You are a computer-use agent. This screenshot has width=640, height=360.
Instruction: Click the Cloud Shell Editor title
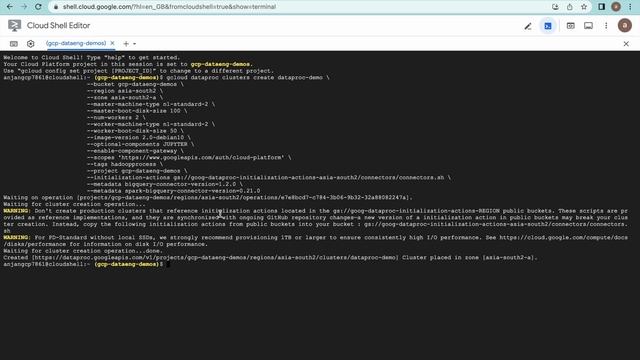point(58,25)
